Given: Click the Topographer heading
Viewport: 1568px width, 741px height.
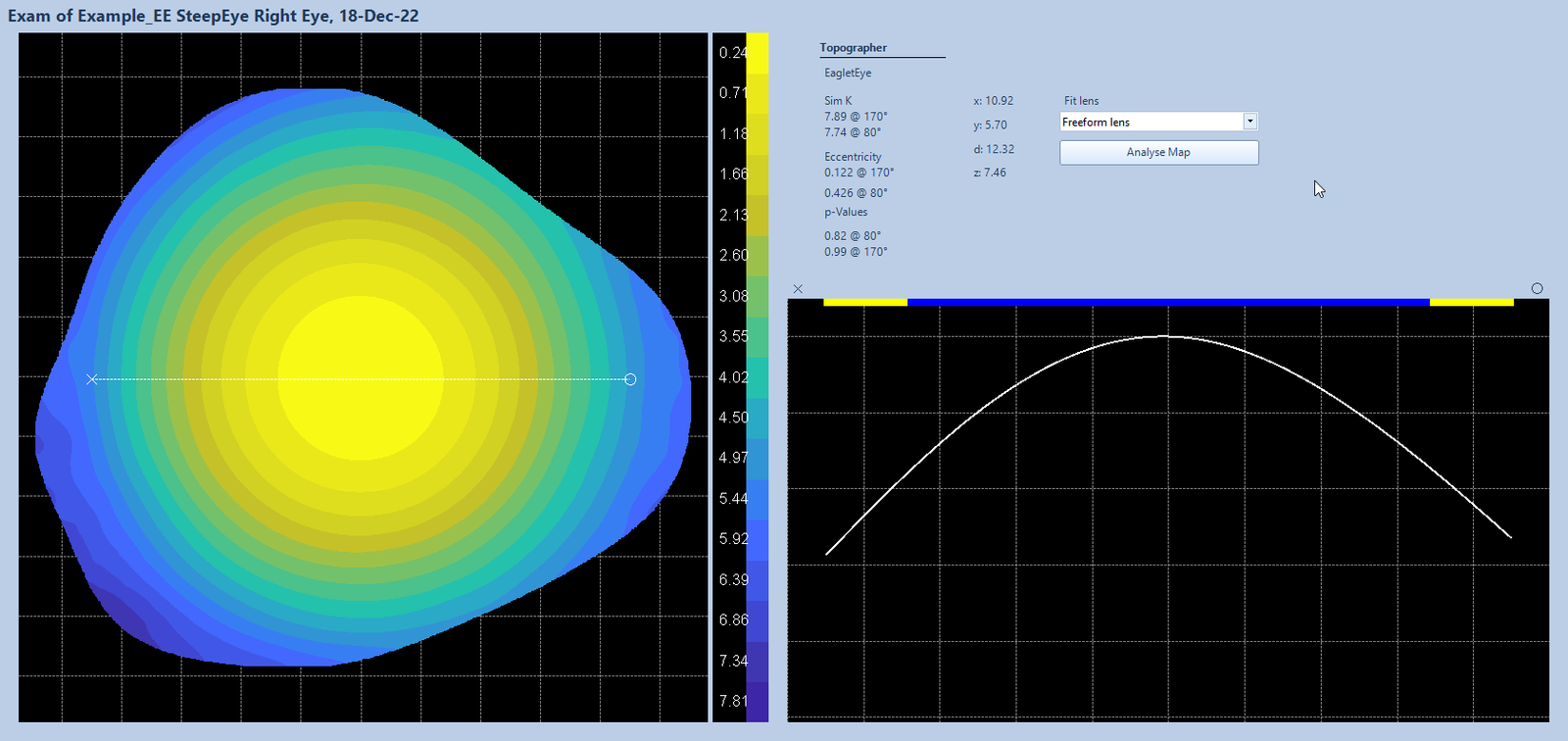Looking at the screenshot, I should (853, 48).
